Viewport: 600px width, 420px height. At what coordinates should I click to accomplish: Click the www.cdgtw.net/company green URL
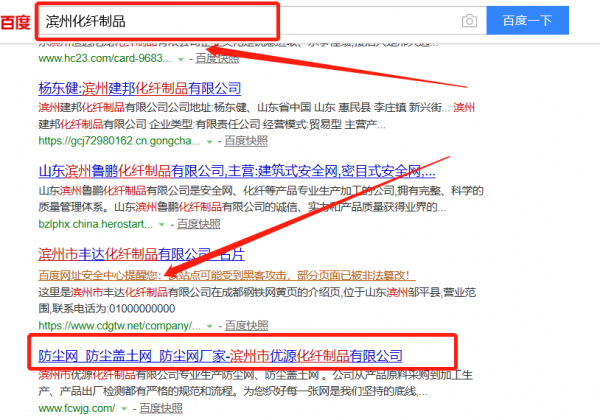[x=122, y=325]
